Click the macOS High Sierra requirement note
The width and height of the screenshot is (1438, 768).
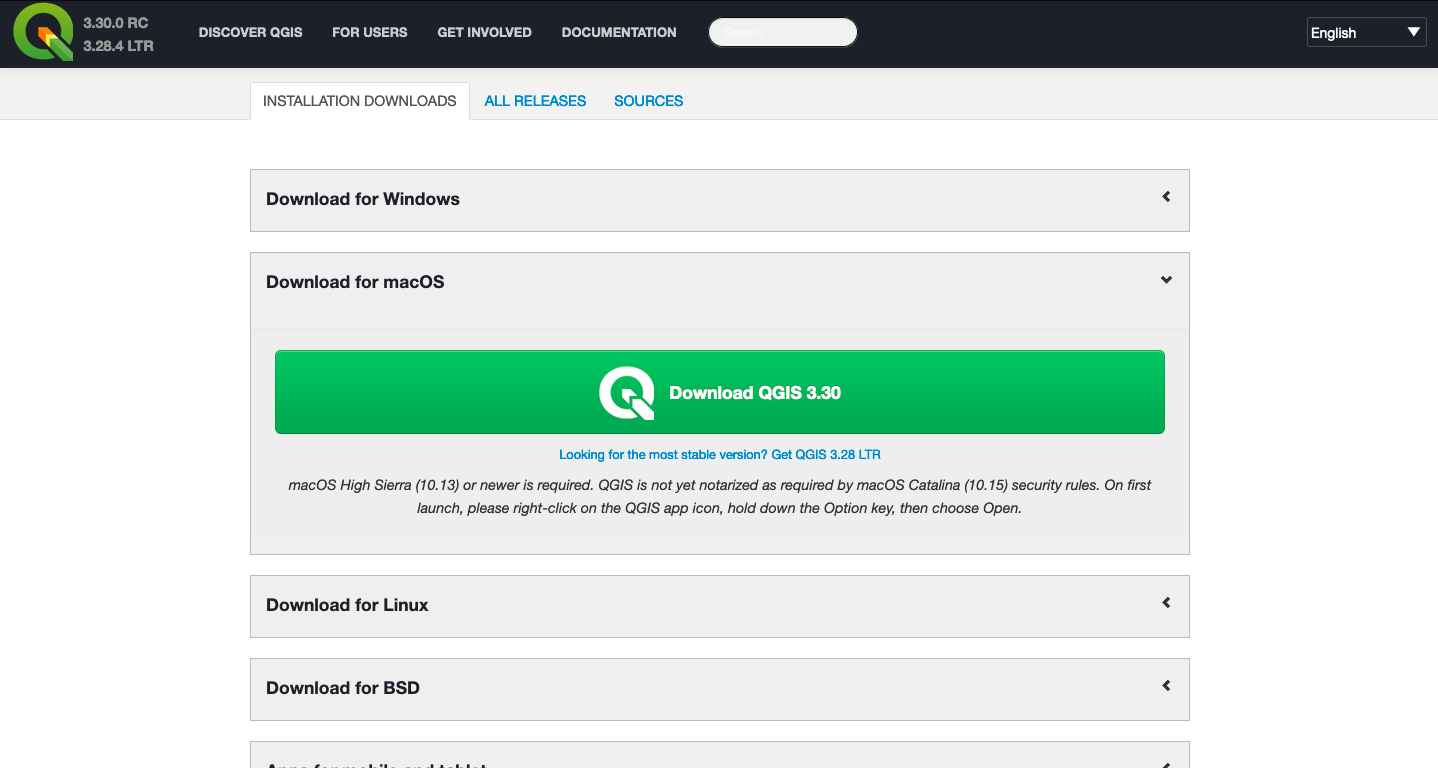click(x=720, y=497)
